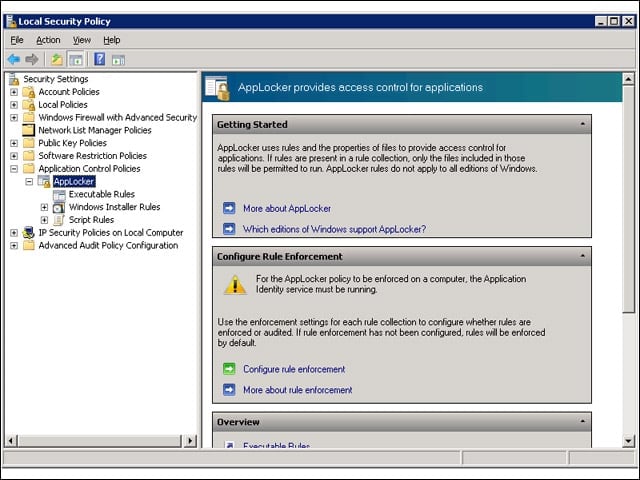Click the Forward arrow toolbar icon
The width and height of the screenshot is (640, 480).
pyautogui.click(x=32, y=60)
